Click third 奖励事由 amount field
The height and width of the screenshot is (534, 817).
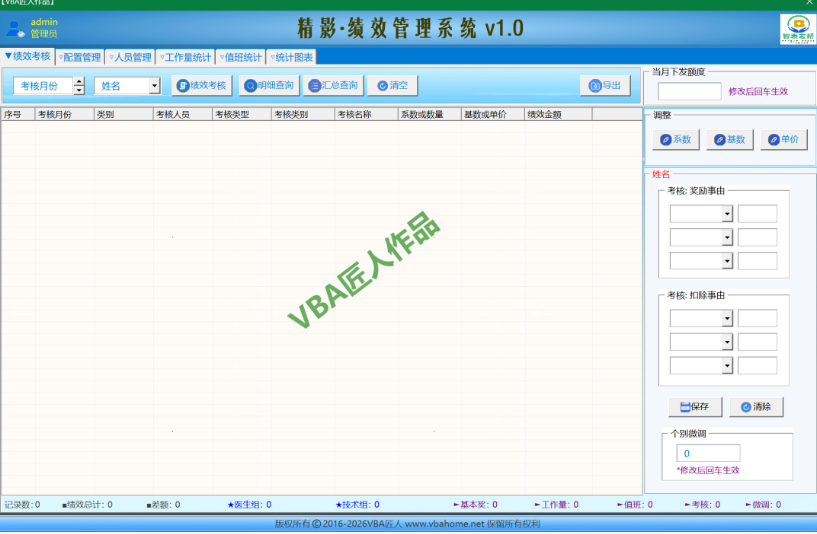pyautogui.click(x=757, y=261)
